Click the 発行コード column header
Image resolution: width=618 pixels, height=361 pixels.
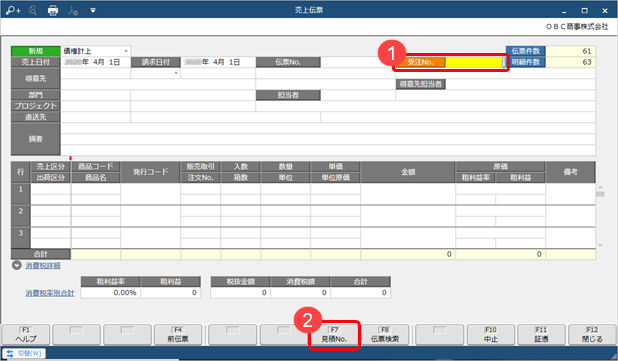[x=151, y=172]
